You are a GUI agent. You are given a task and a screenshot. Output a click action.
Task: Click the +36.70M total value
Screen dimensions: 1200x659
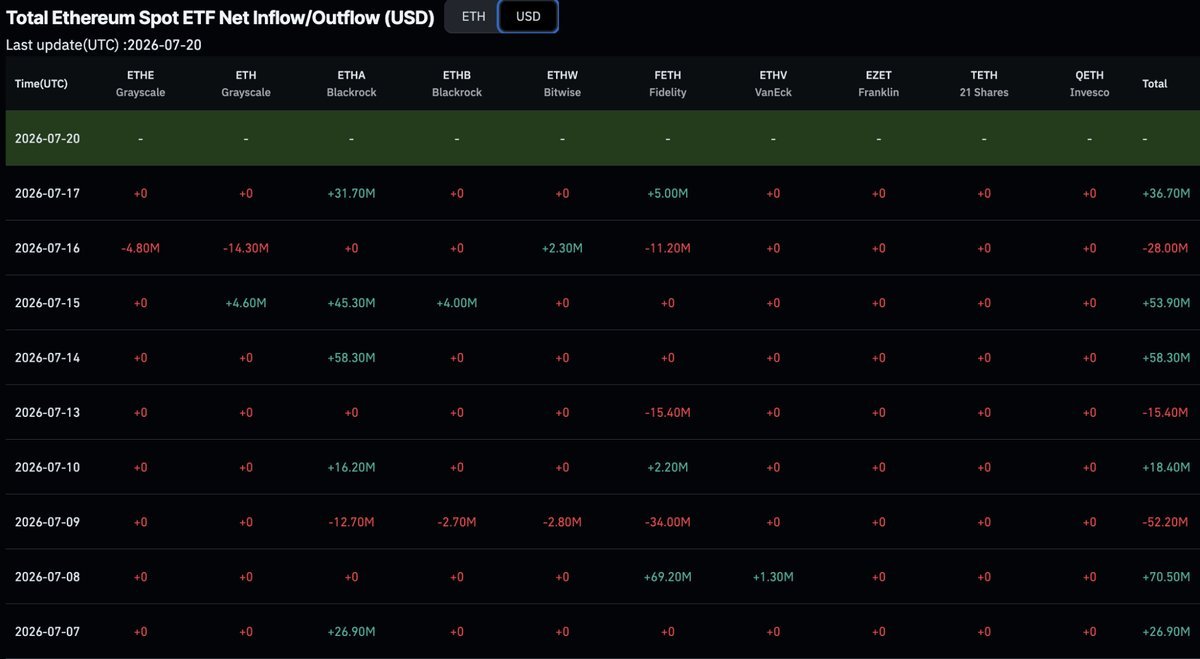pos(1165,193)
